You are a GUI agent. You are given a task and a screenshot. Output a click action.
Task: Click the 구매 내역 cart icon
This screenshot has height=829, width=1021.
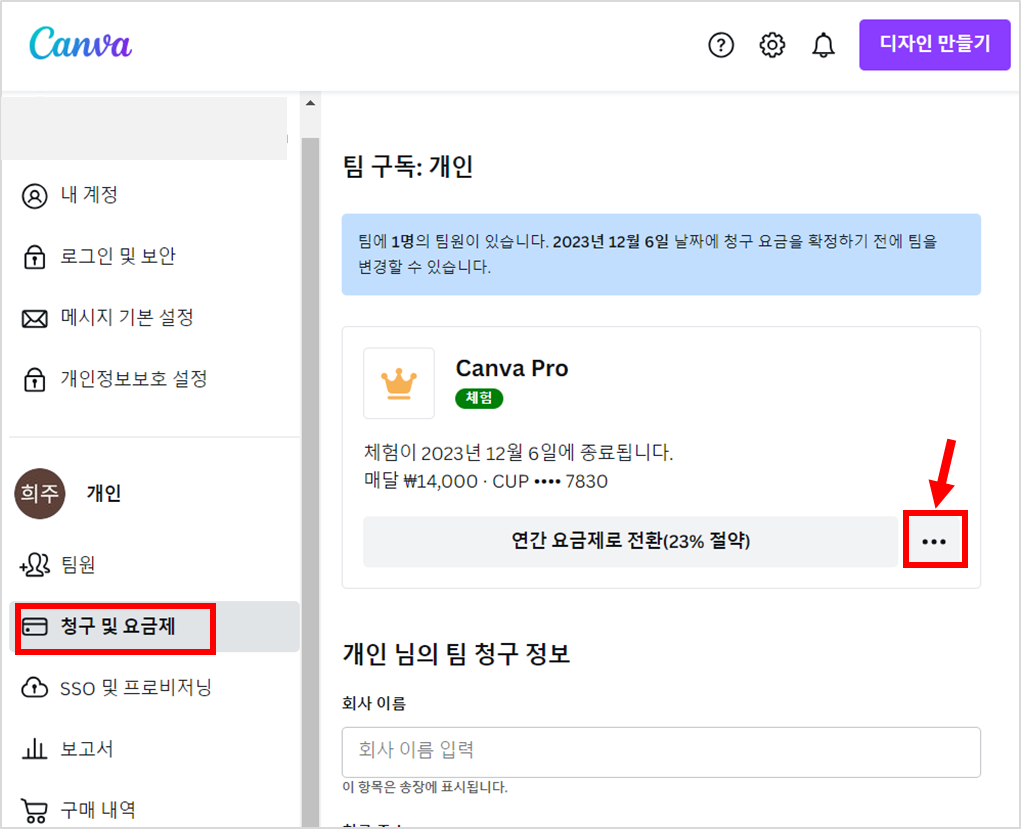tap(35, 810)
